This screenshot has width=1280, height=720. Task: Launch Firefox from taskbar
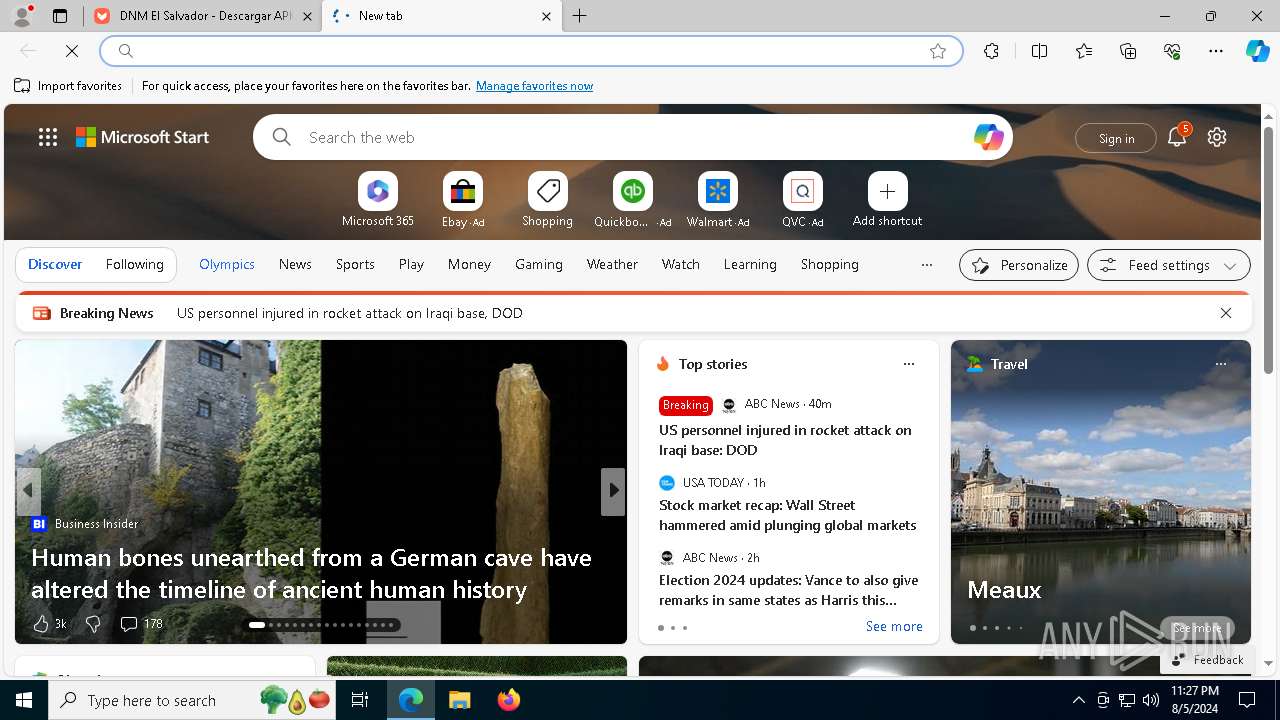click(x=509, y=700)
